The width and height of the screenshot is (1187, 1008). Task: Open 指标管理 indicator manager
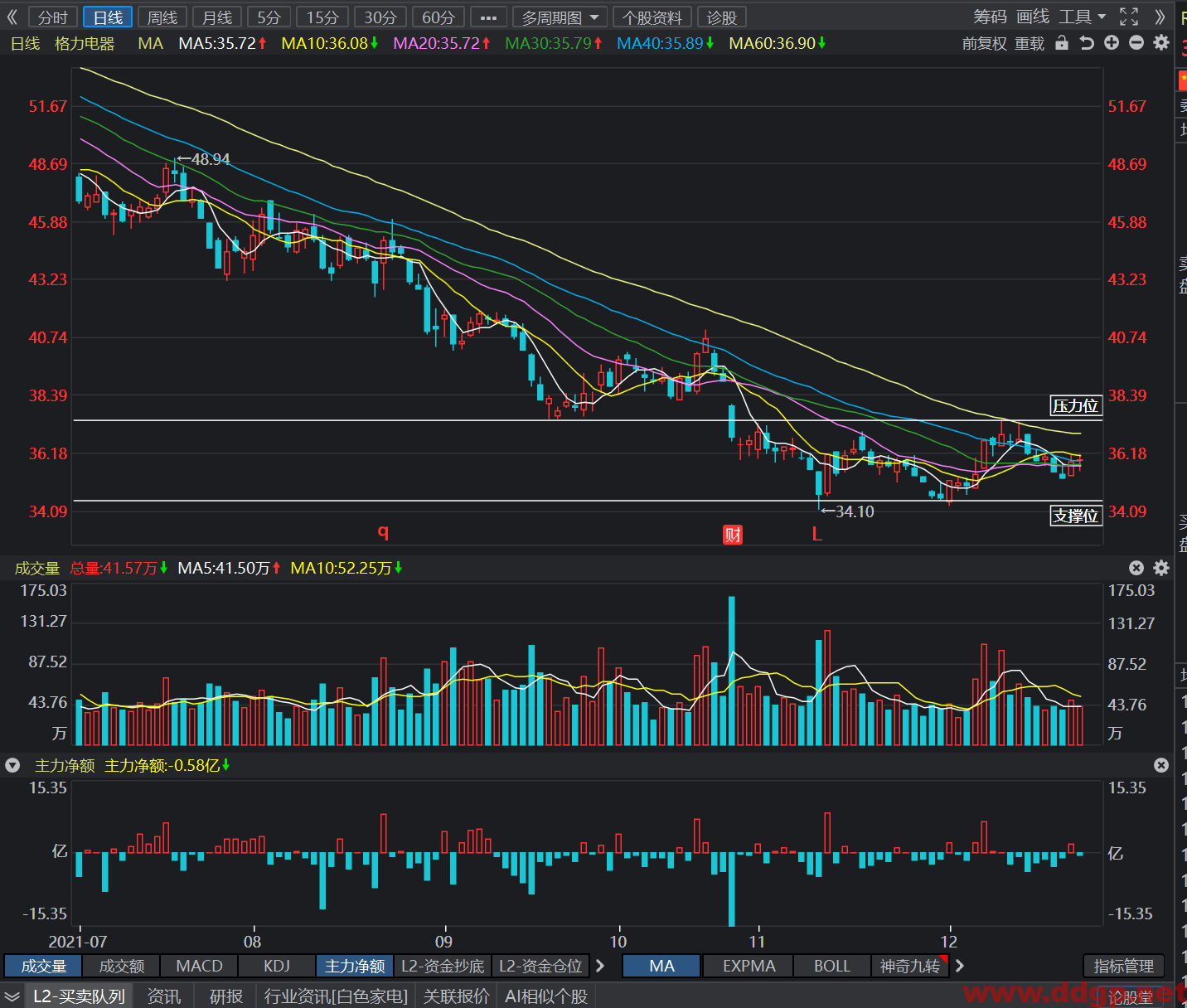pos(1124,966)
